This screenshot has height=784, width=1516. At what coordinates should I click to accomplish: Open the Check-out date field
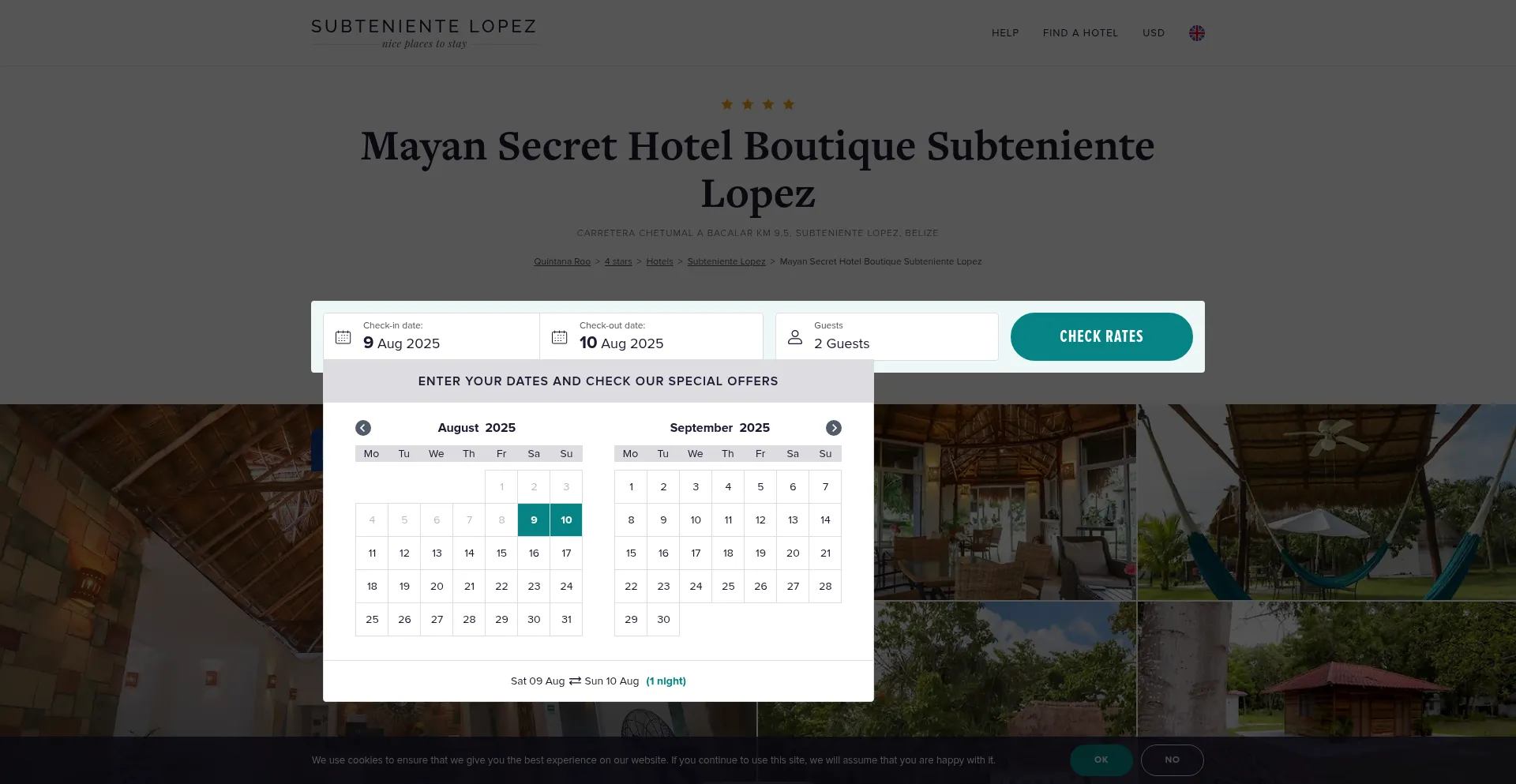[651, 336]
